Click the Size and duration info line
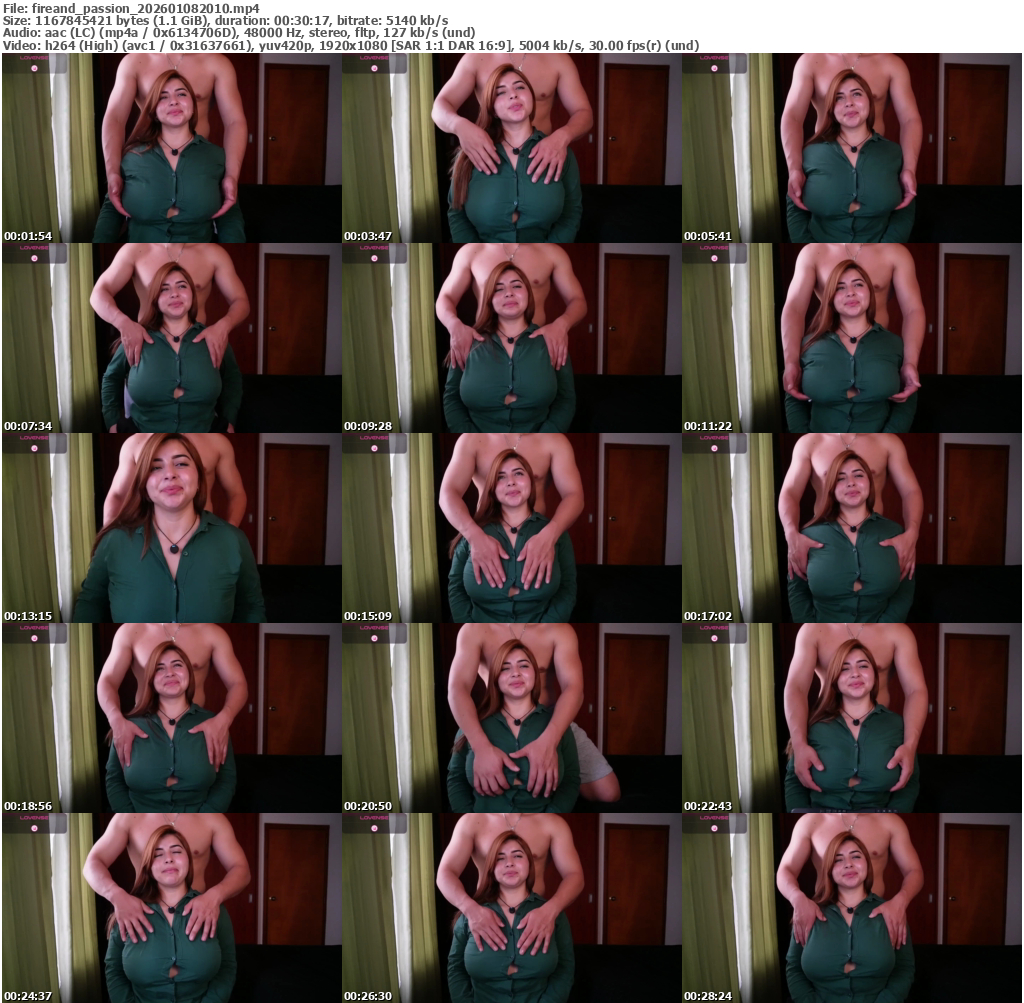 [x=225, y=20]
